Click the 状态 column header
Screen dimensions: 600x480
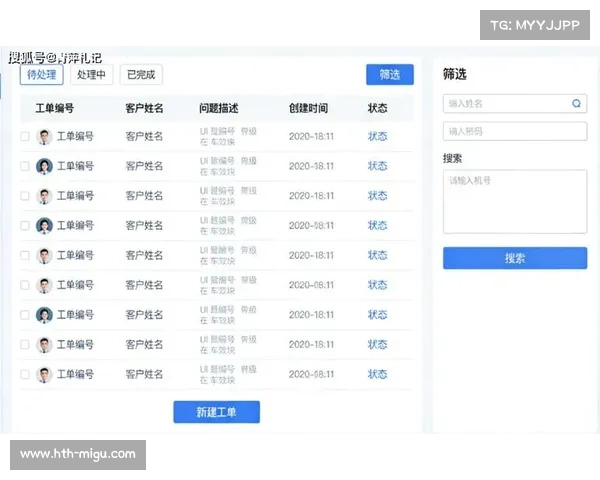tap(377, 108)
